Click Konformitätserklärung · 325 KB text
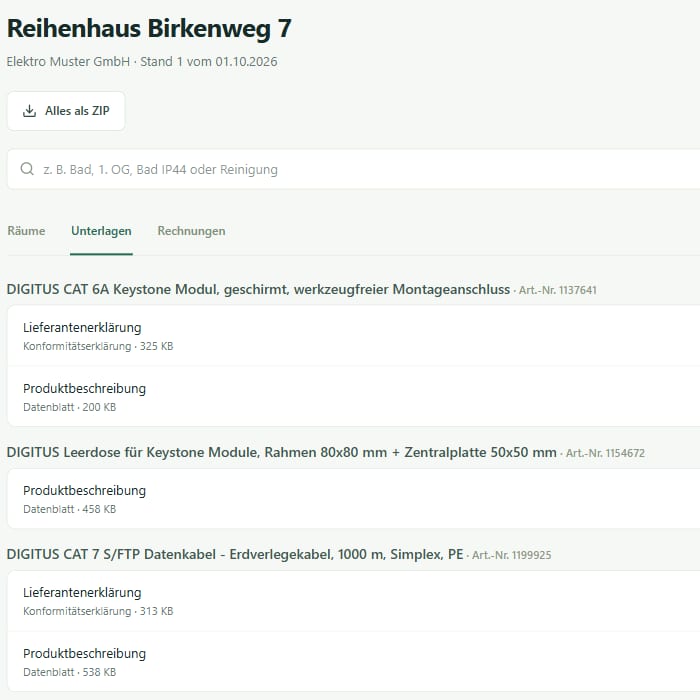Screen dimensions: 700x700 point(98,346)
